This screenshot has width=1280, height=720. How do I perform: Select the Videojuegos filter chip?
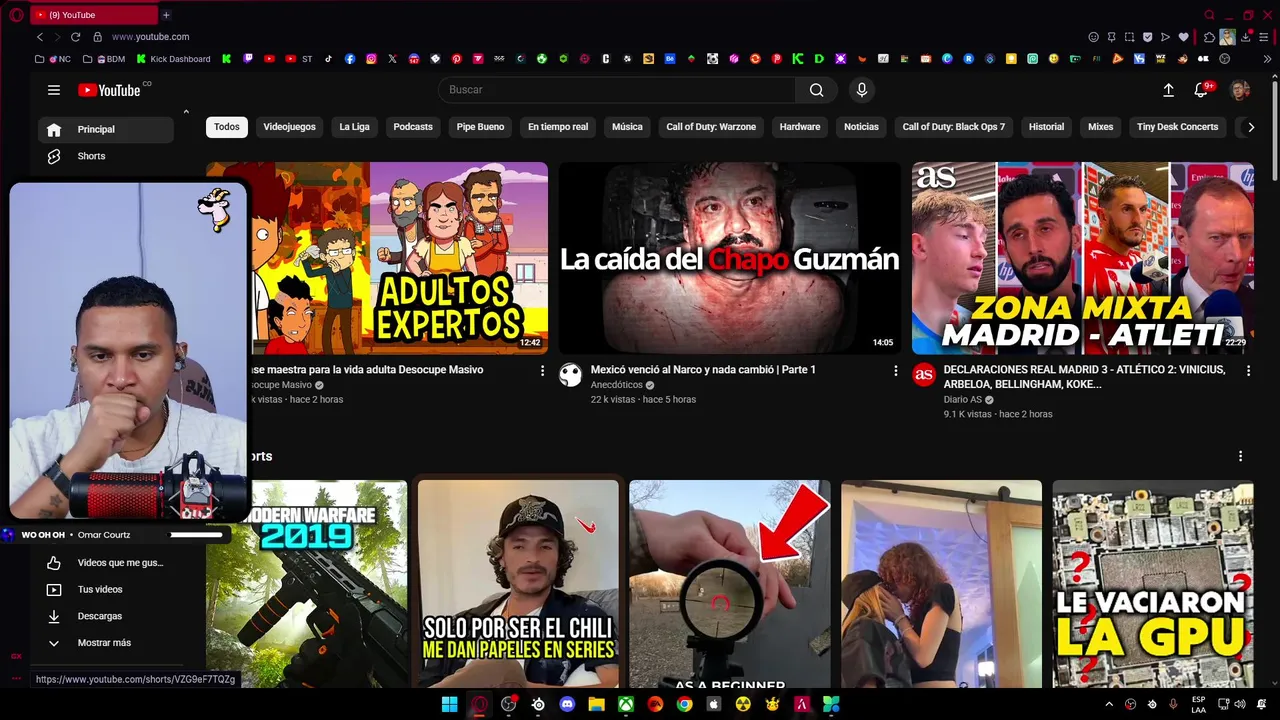tap(289, 127)
